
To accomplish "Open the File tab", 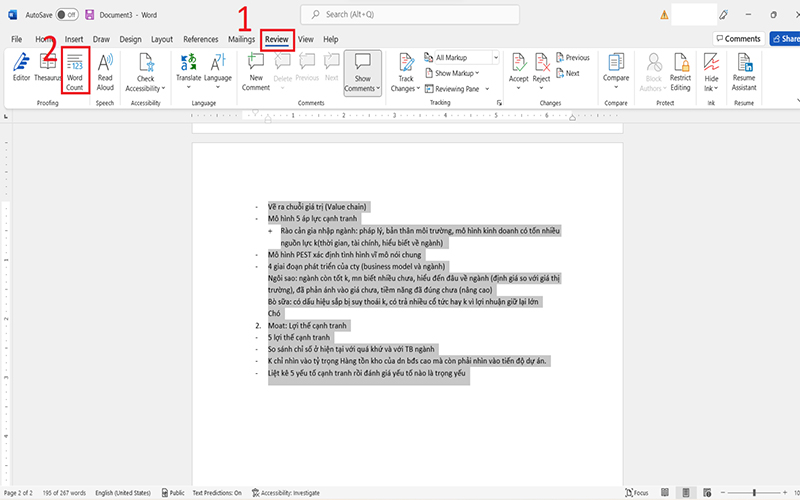I will coord(16,39).
